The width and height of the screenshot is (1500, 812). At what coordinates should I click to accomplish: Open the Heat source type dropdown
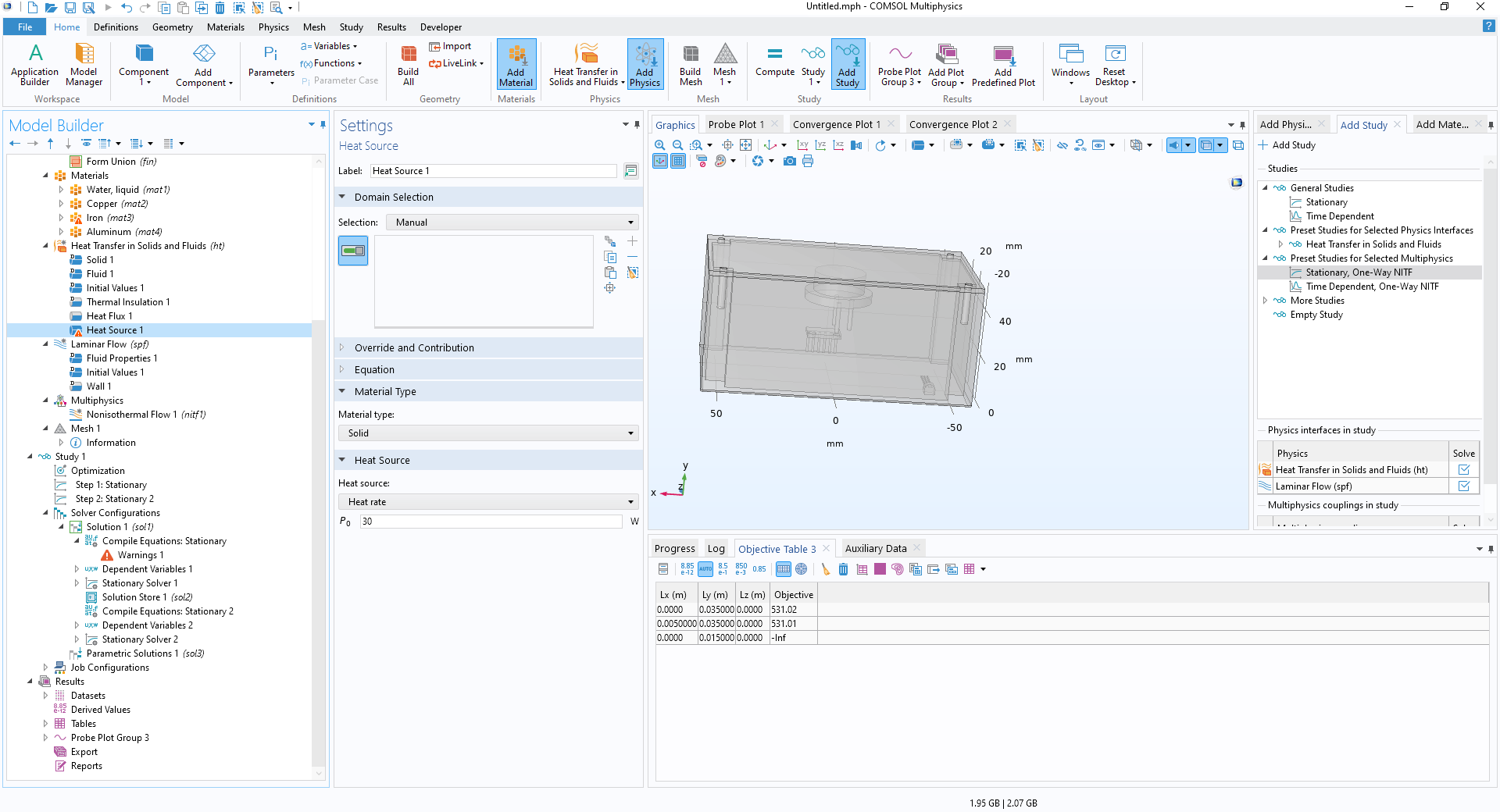click(489, 502)
